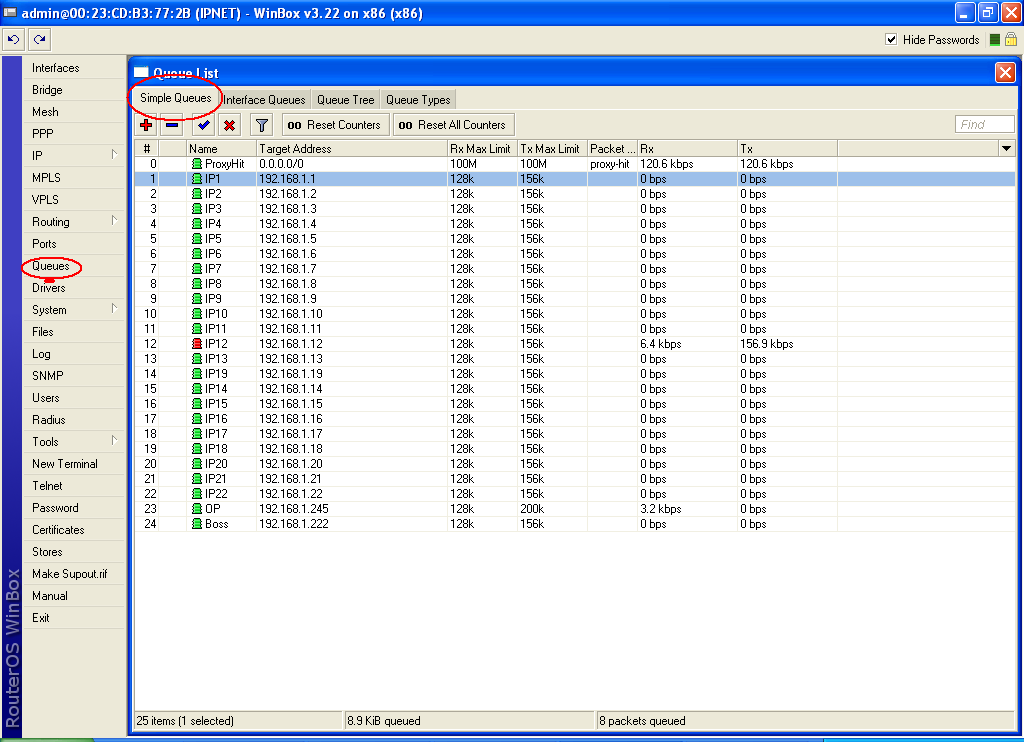Sort by the Tx Max Limit column header
This screenshot has height=742, width=1024.
tap(552, 149)
